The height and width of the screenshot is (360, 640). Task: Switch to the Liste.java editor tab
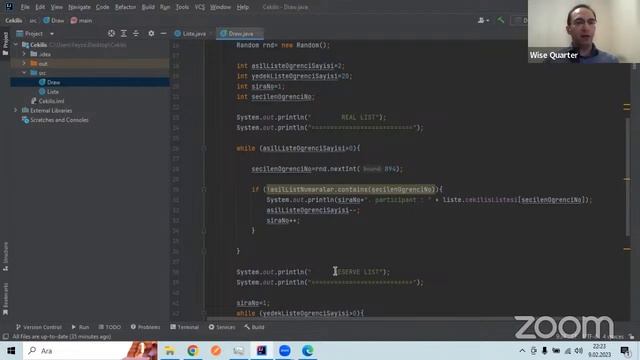(191, 33)
